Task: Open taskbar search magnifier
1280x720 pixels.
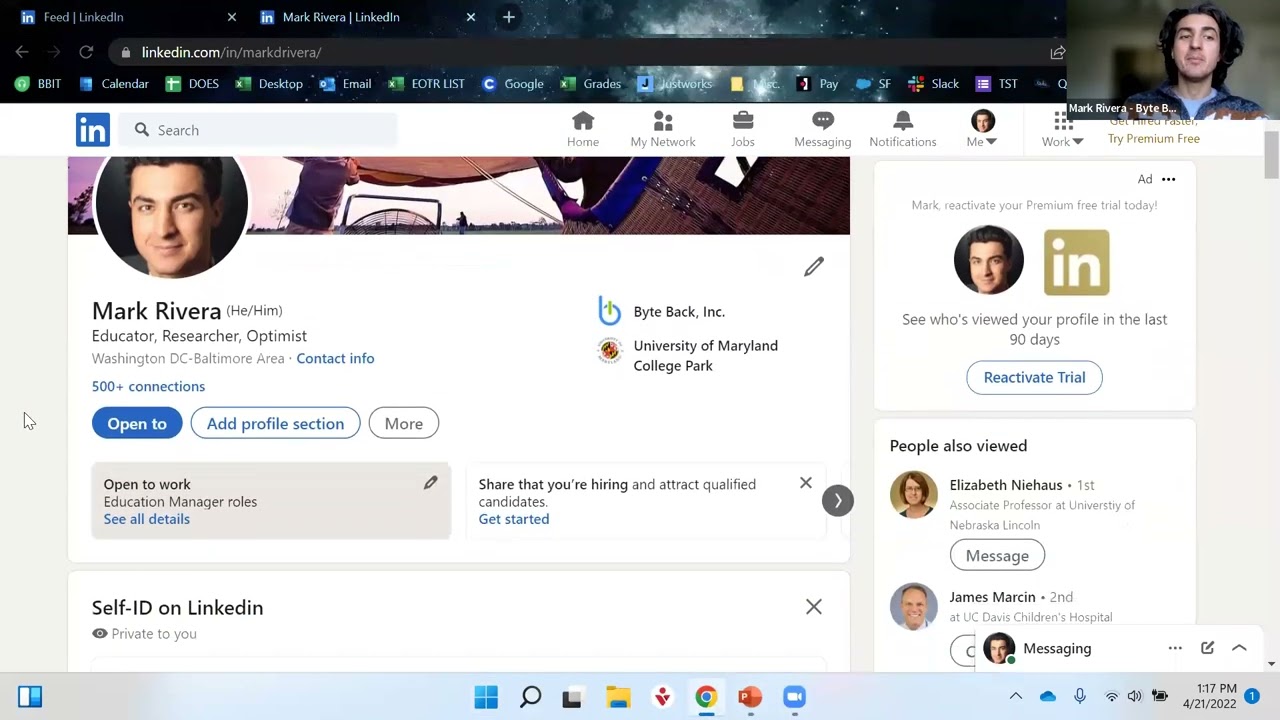Action: 530,697
